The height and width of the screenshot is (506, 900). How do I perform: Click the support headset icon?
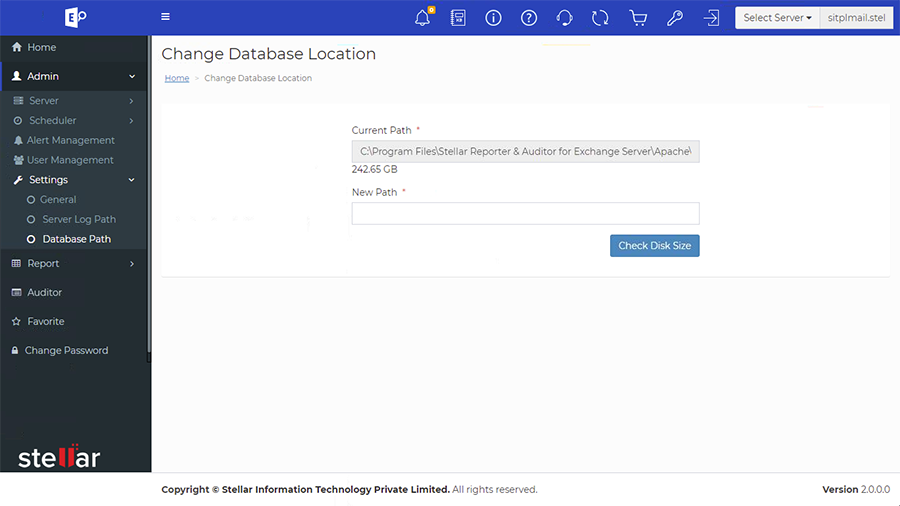coord(564,18)
